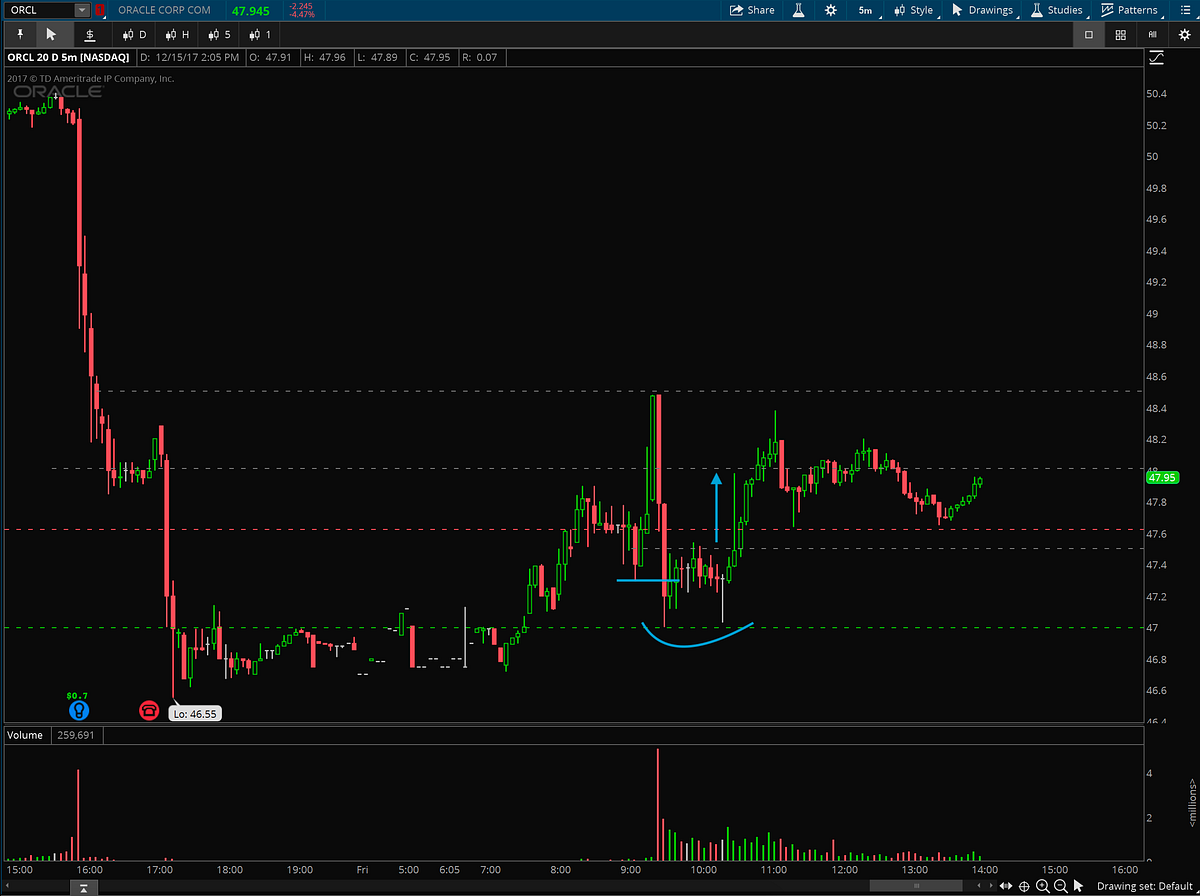Open the grid layout chooser icon

(1120, 33)
